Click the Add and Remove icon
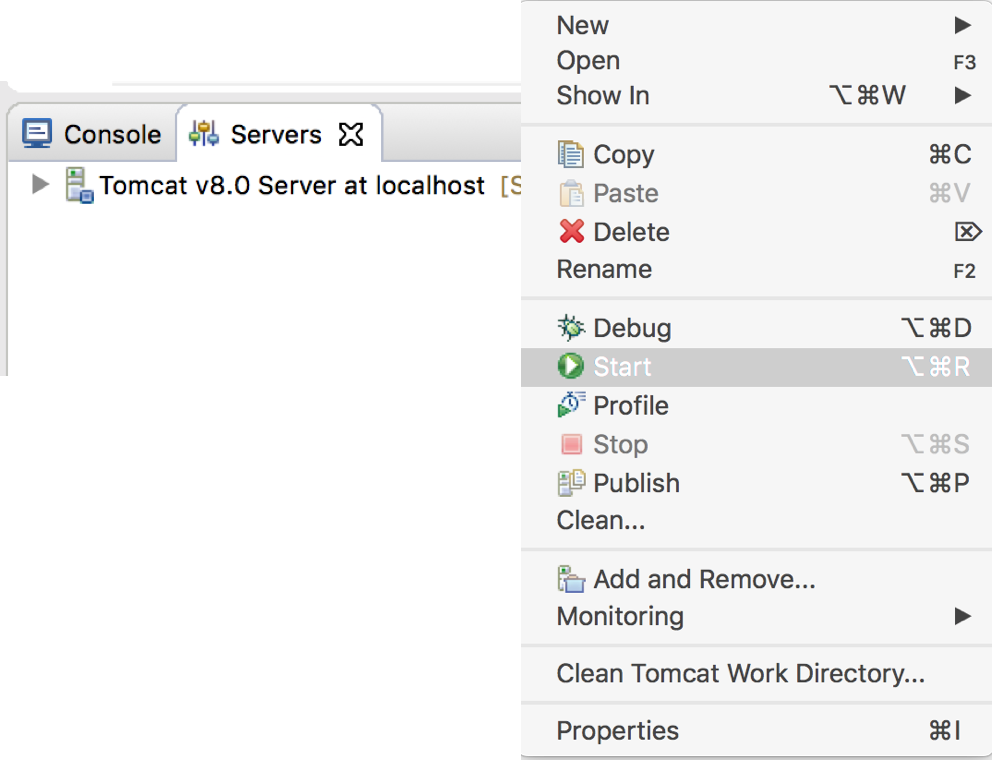The image size is (992, 760). tap(571, 579)
